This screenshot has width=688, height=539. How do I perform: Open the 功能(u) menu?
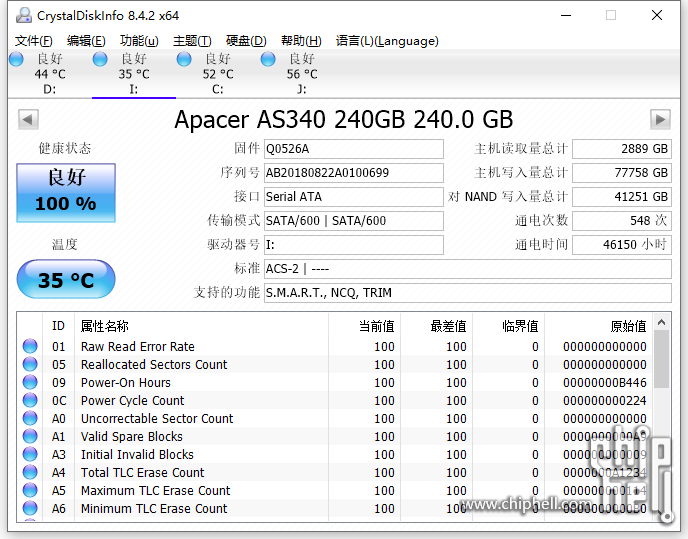[139, 41]
